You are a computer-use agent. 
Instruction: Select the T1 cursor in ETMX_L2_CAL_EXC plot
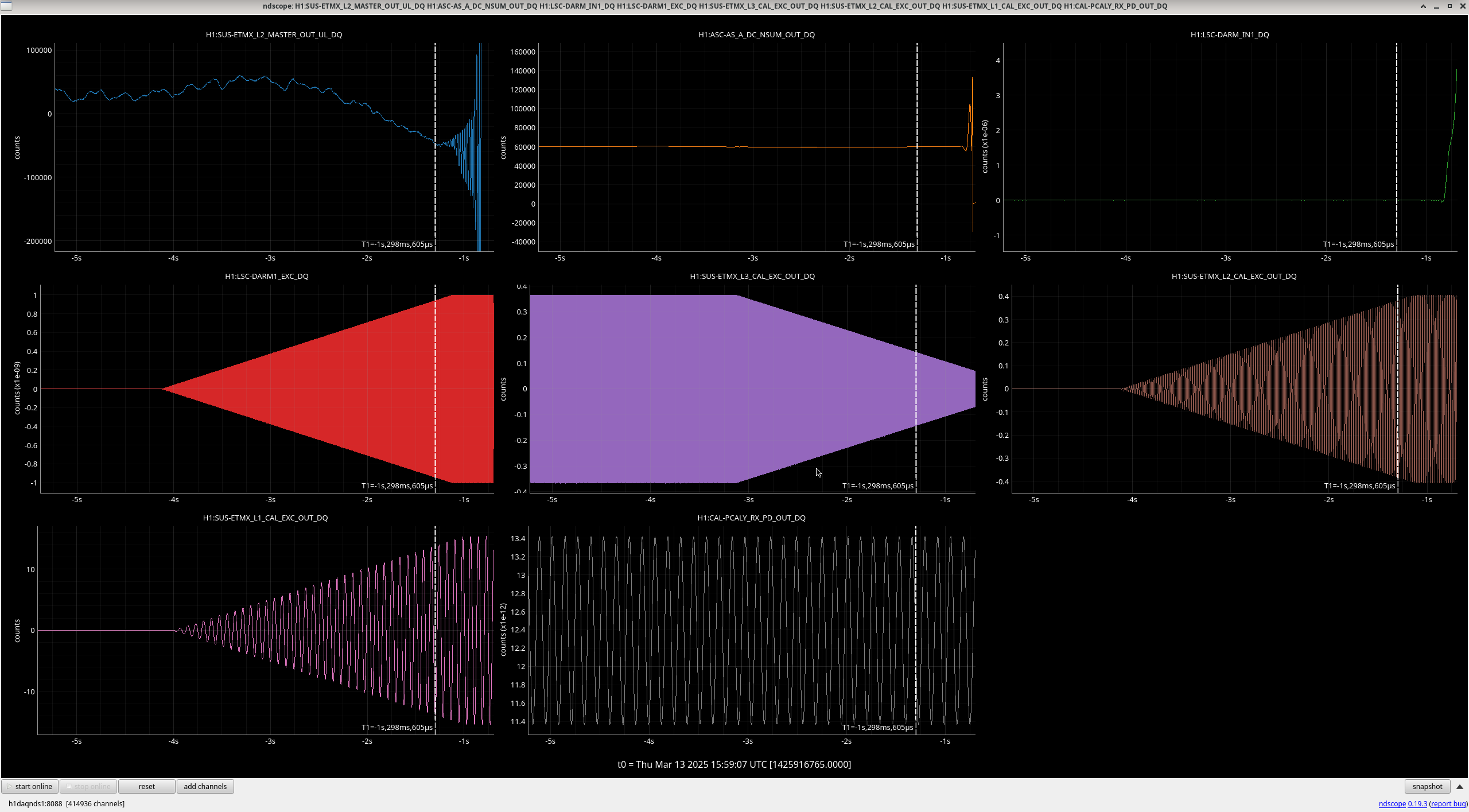(x=1397, y=388)
